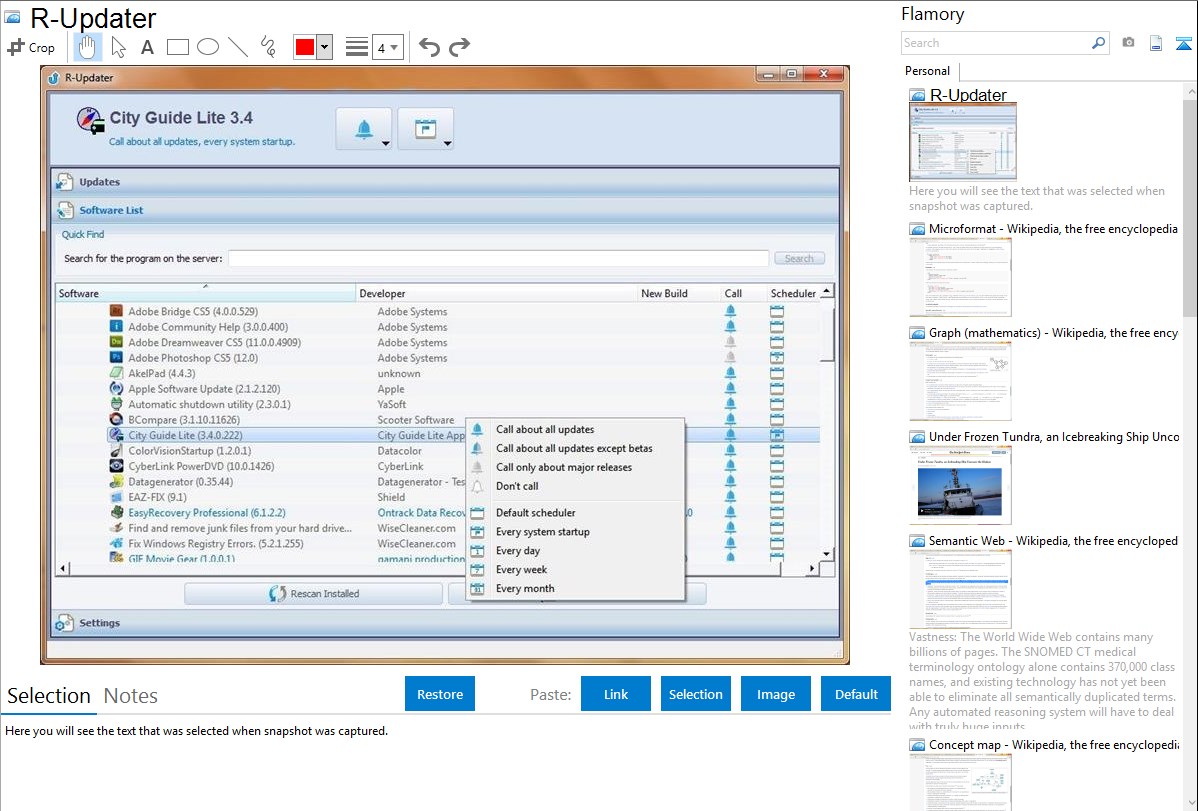Sort by the New Build column header

click(x=678, y=293)
